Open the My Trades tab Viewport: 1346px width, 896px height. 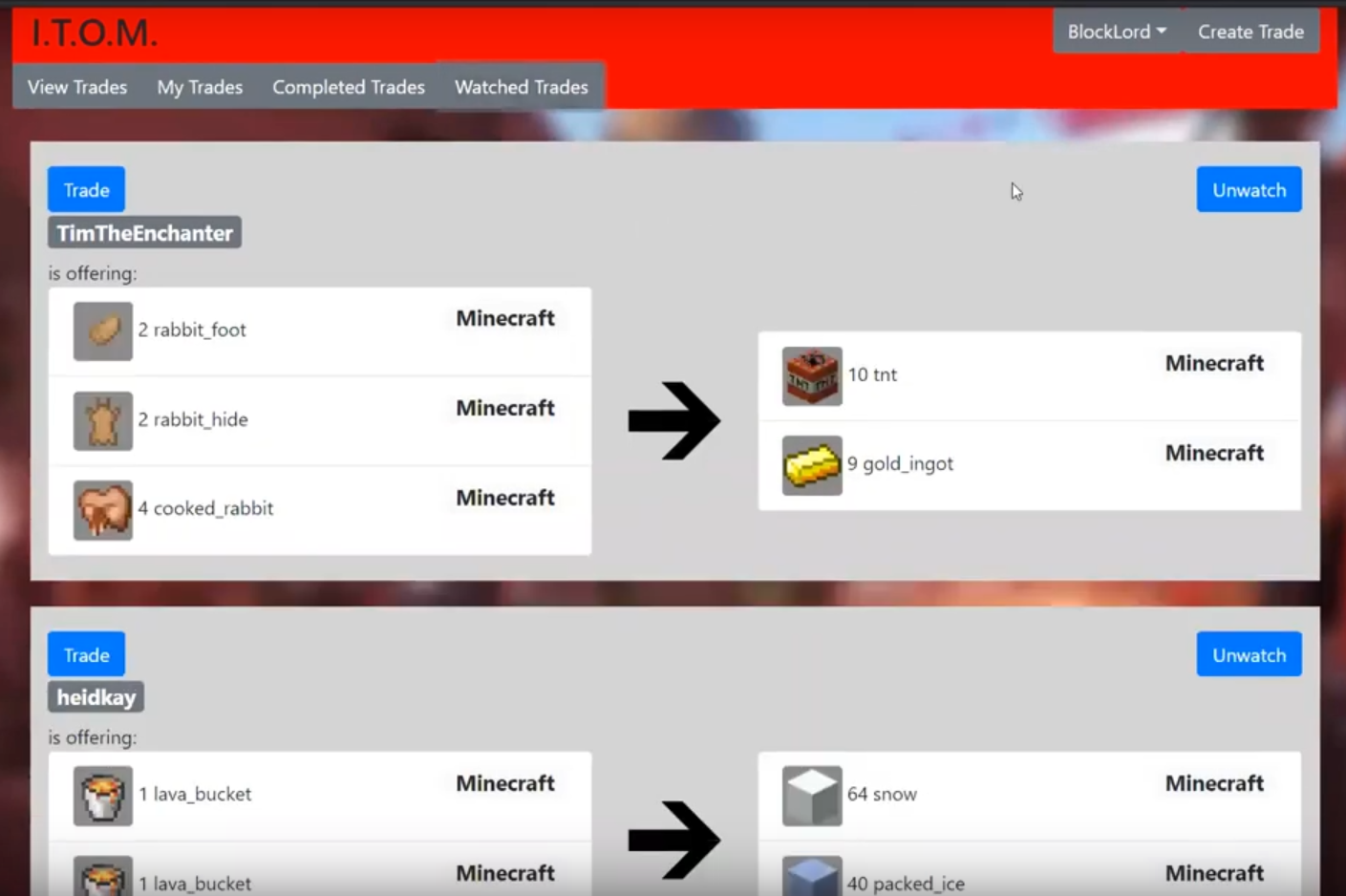[x=200, y=87]
